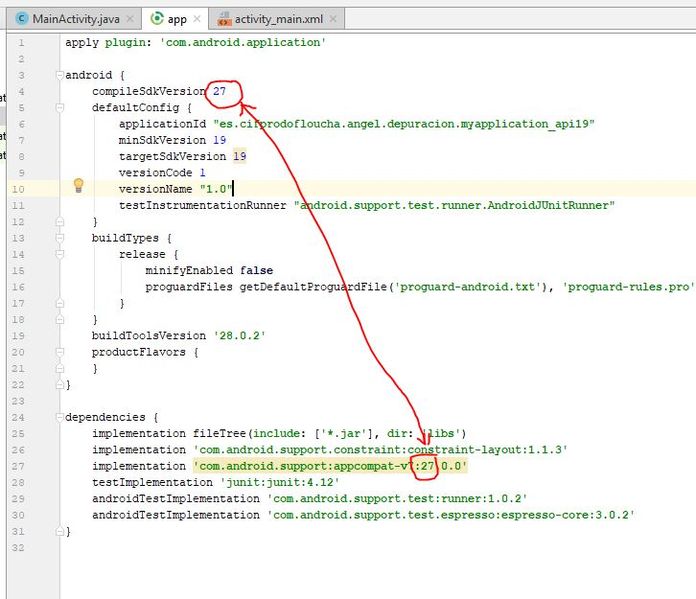Viewport: 696px width, 599px height.
Task: Click the compileSdkVersion value 27
Action: [219, 91]
